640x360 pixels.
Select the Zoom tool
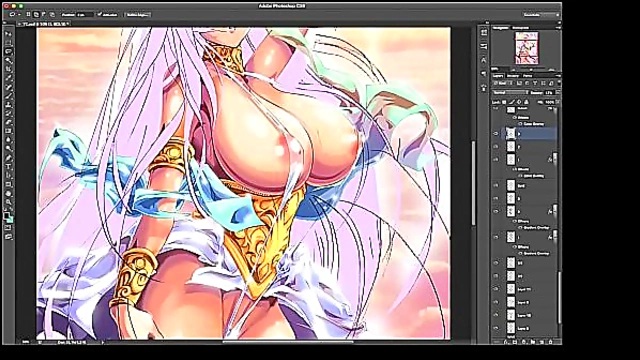point(8,202)
